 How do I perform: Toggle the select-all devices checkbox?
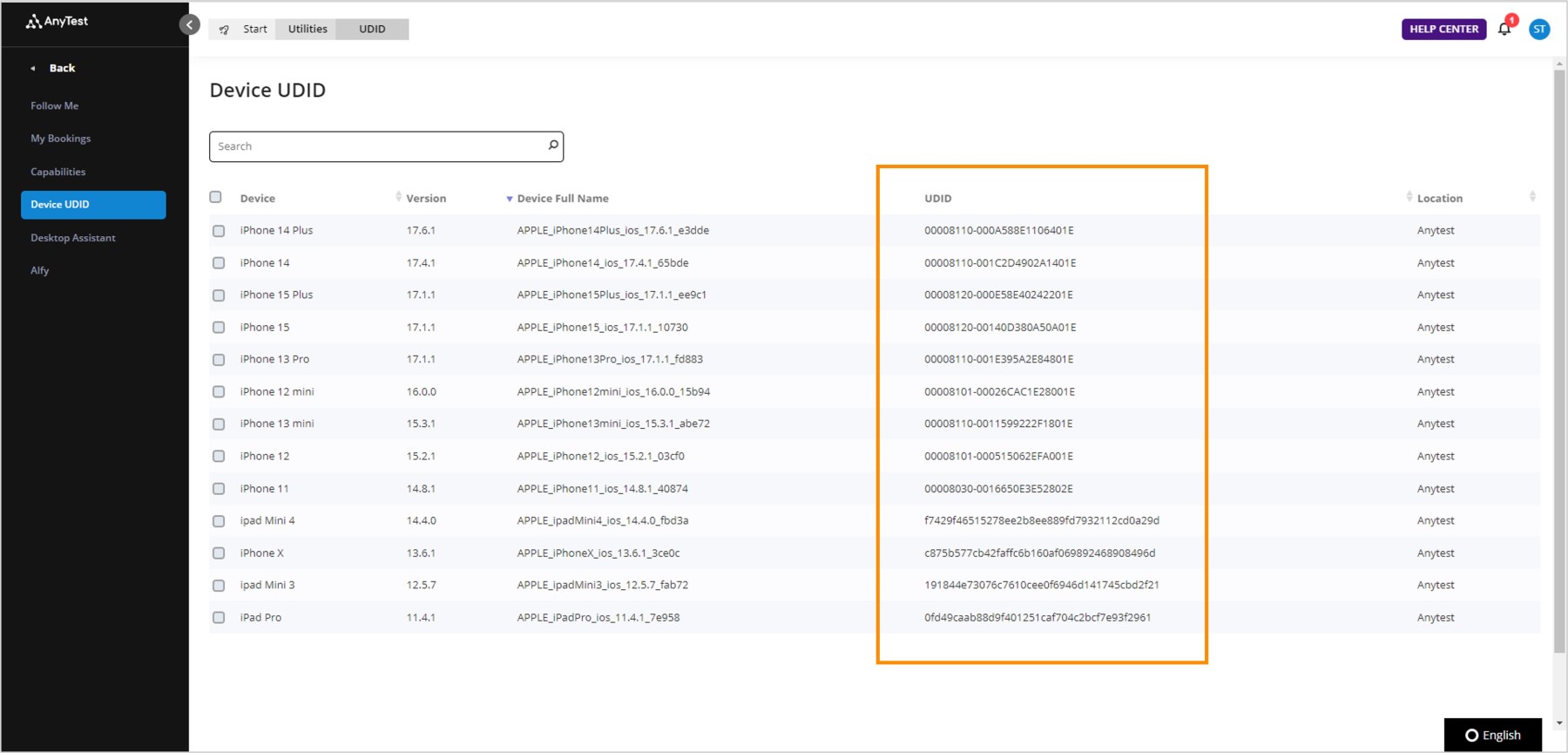216,197
